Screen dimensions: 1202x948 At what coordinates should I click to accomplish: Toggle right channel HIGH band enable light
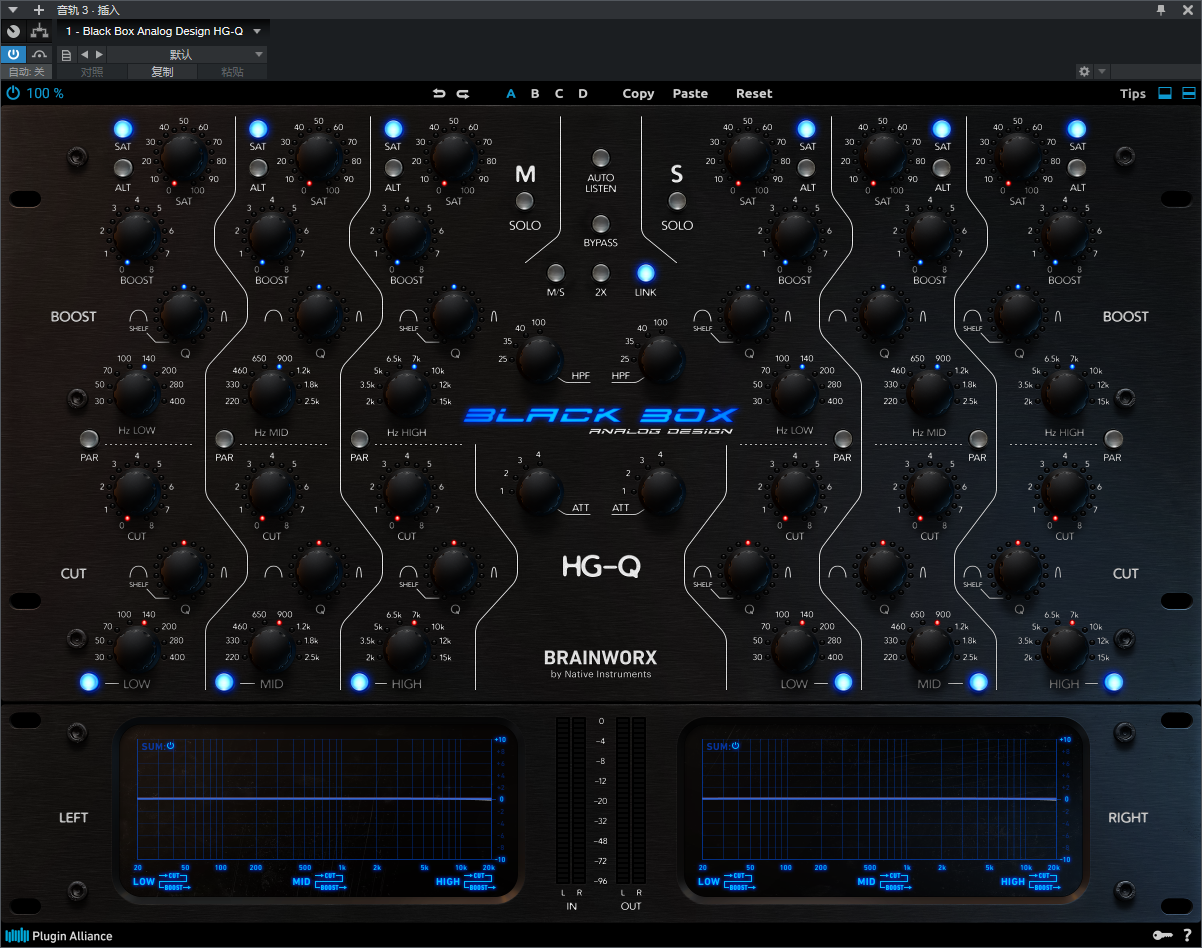click(x=1113, y=682)
